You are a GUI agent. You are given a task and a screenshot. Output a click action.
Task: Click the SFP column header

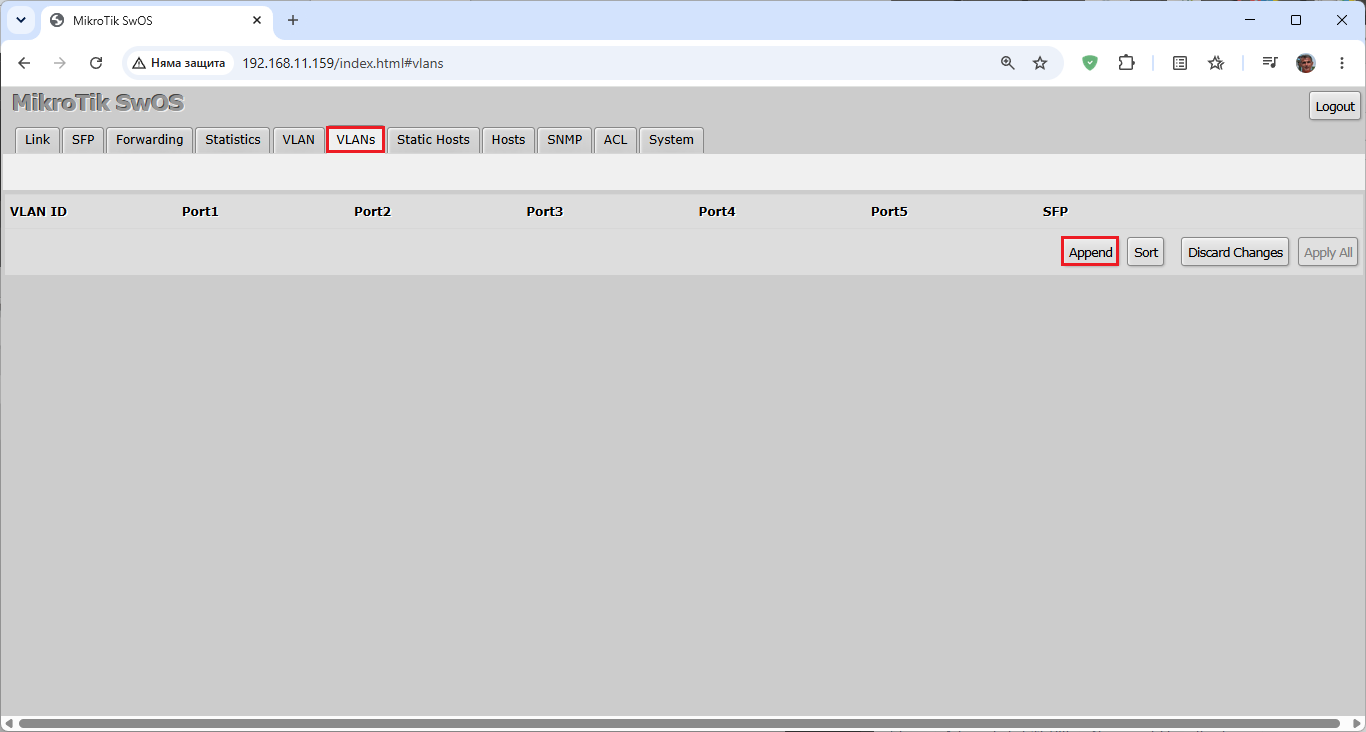click(x=1055, y=212)
